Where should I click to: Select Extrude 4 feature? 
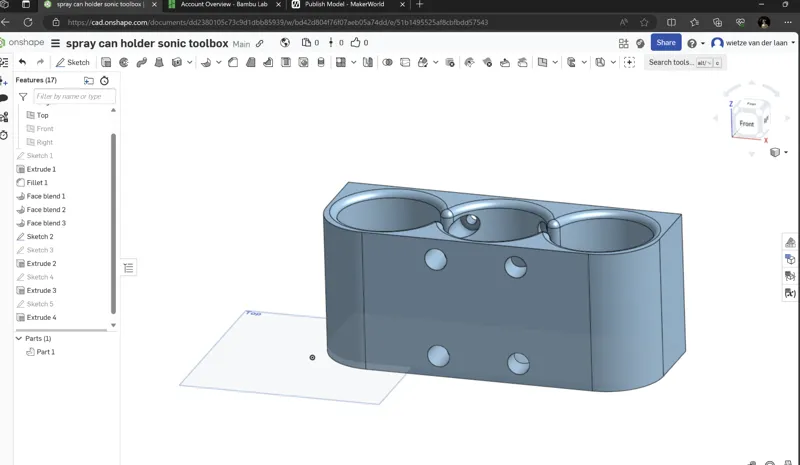point(41,317)
